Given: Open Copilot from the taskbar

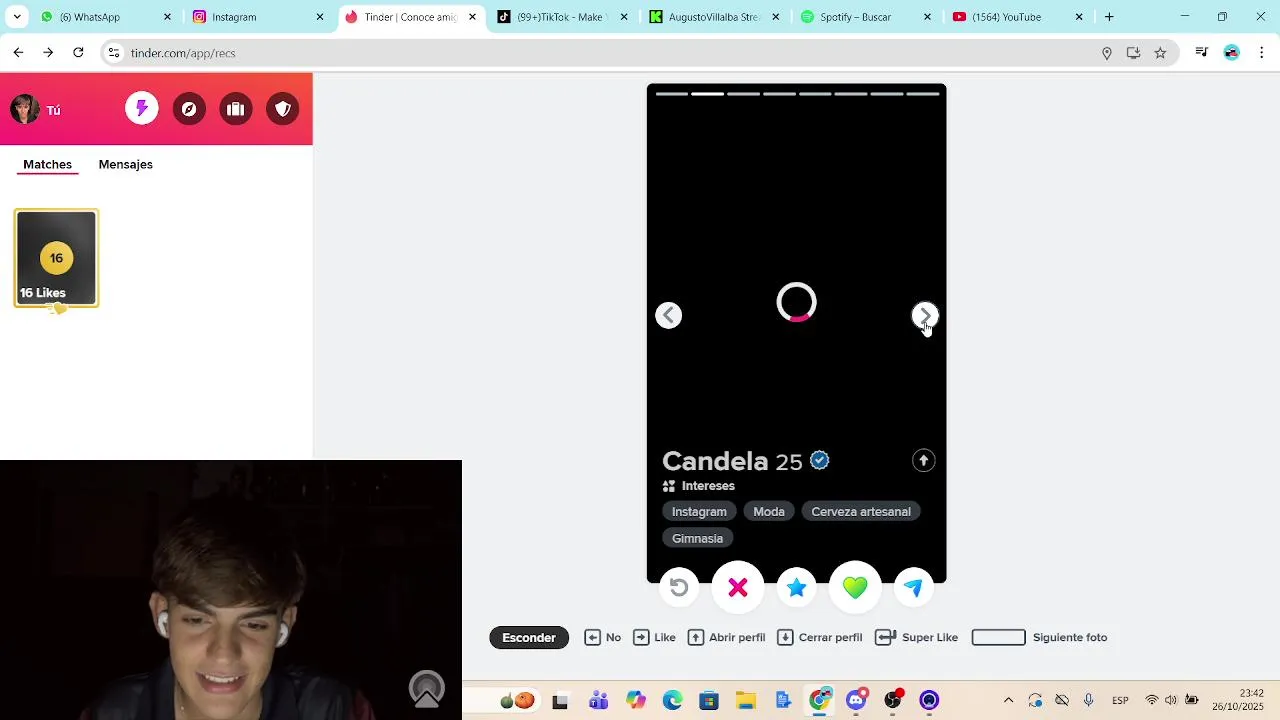Looking at the screenshot, I should point(635,700).
